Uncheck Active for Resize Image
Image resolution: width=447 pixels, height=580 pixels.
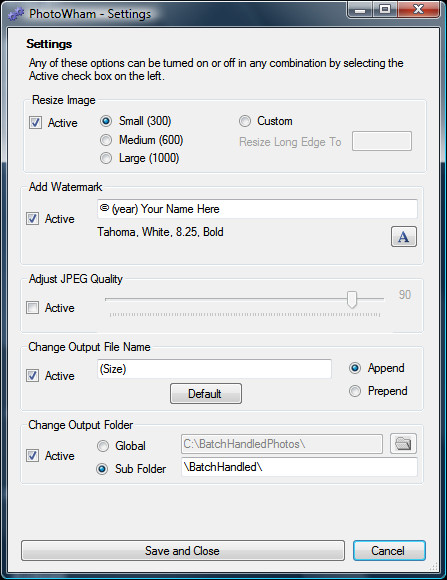point(36,122)
